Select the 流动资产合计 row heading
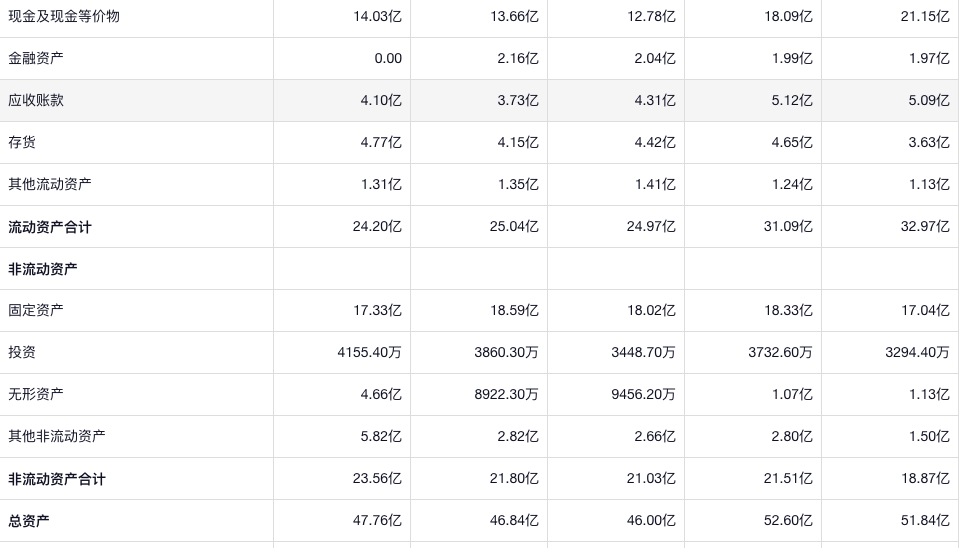The image size is (959, 548). tap(50, 227)
